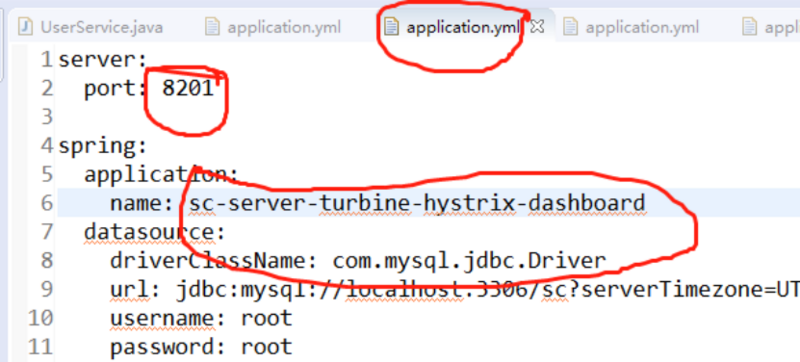800x362 pixels.
Task: Click the 'username: root' line
Action: click(201, 319)
